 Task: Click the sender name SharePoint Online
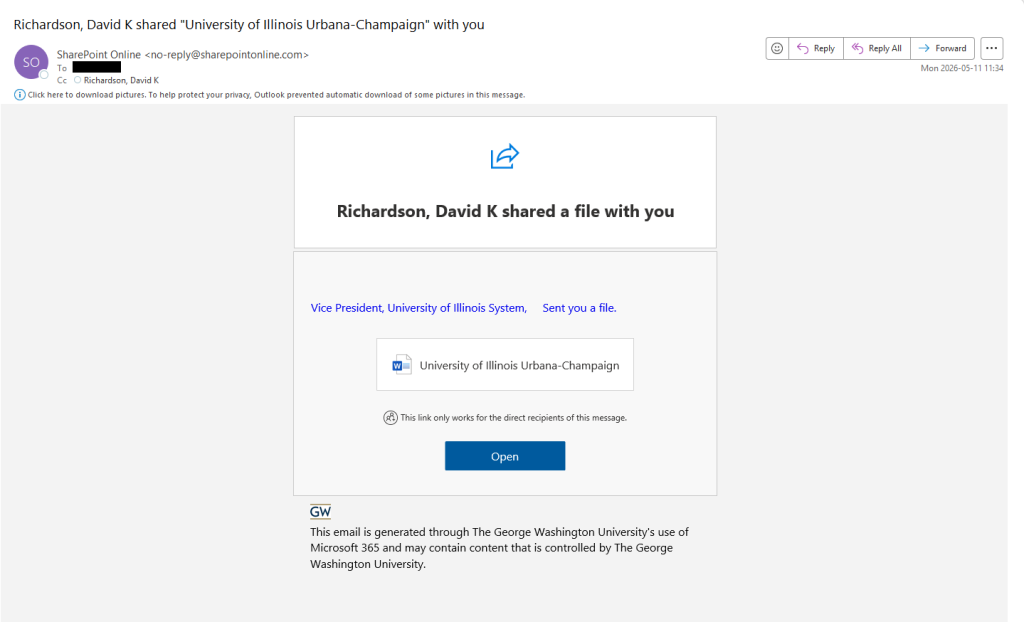(99, 55)
